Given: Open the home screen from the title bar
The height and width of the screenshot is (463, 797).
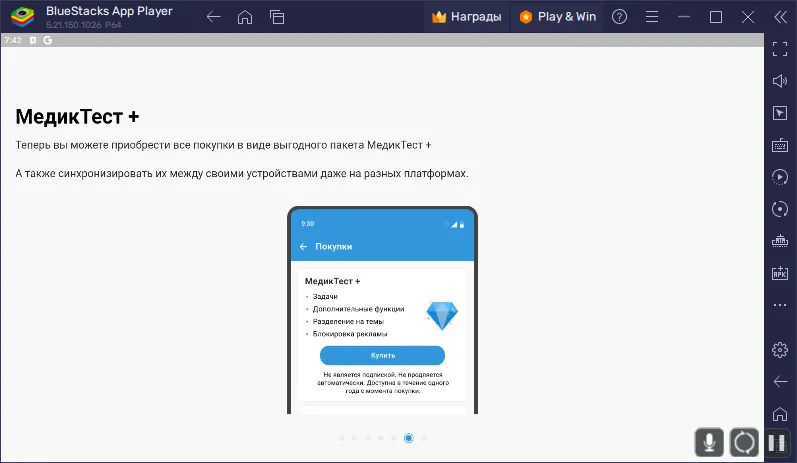Looking at the screenshot, I should (x=245, y=17).
